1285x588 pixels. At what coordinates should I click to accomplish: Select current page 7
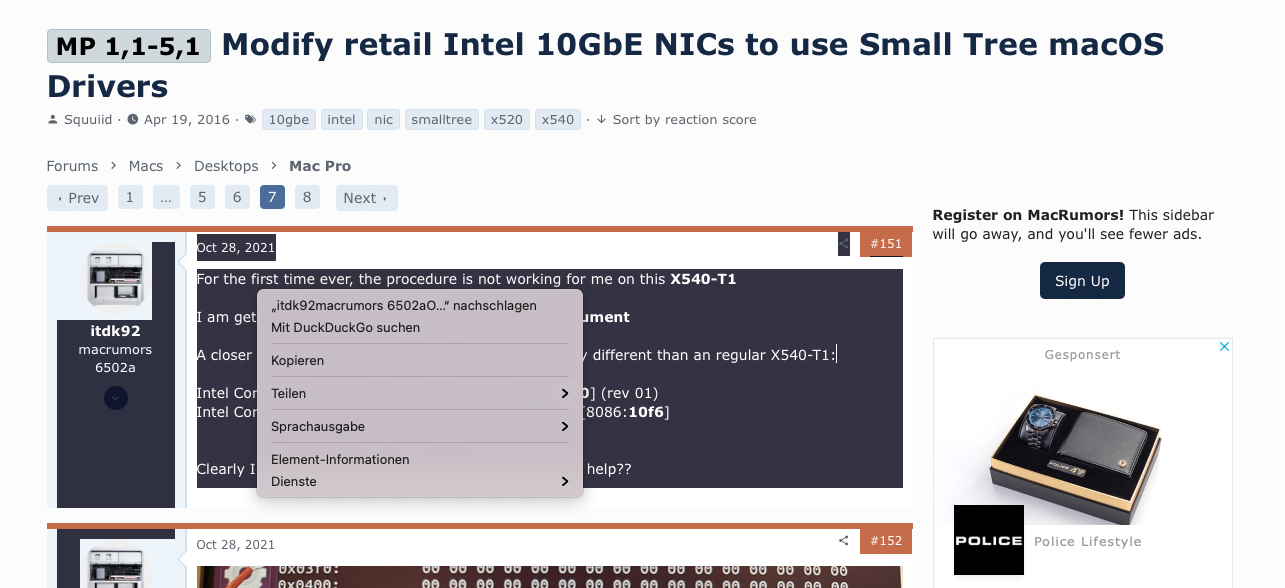272,198
